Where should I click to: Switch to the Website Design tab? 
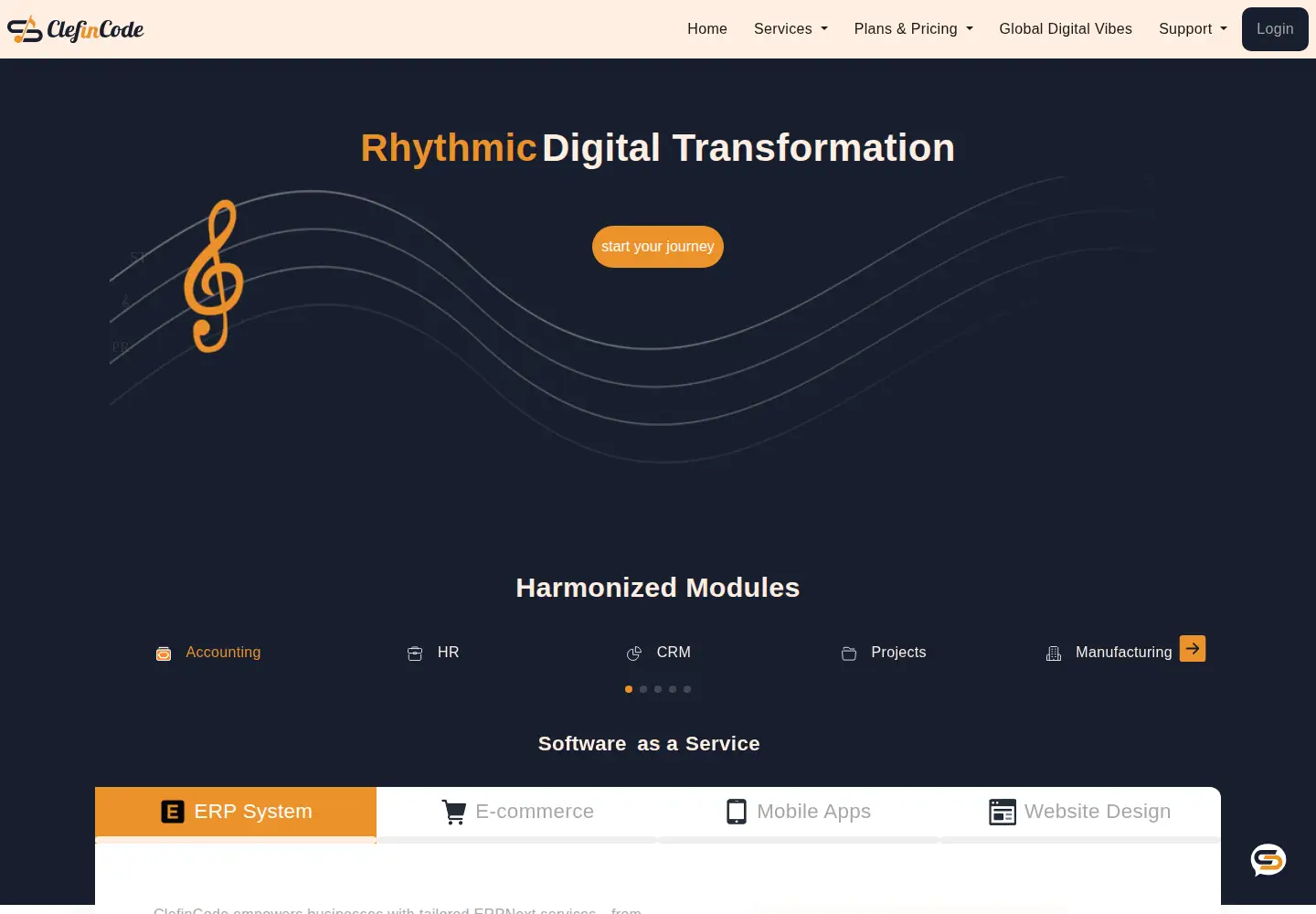pyautogui.click(x=1080, y=813)
